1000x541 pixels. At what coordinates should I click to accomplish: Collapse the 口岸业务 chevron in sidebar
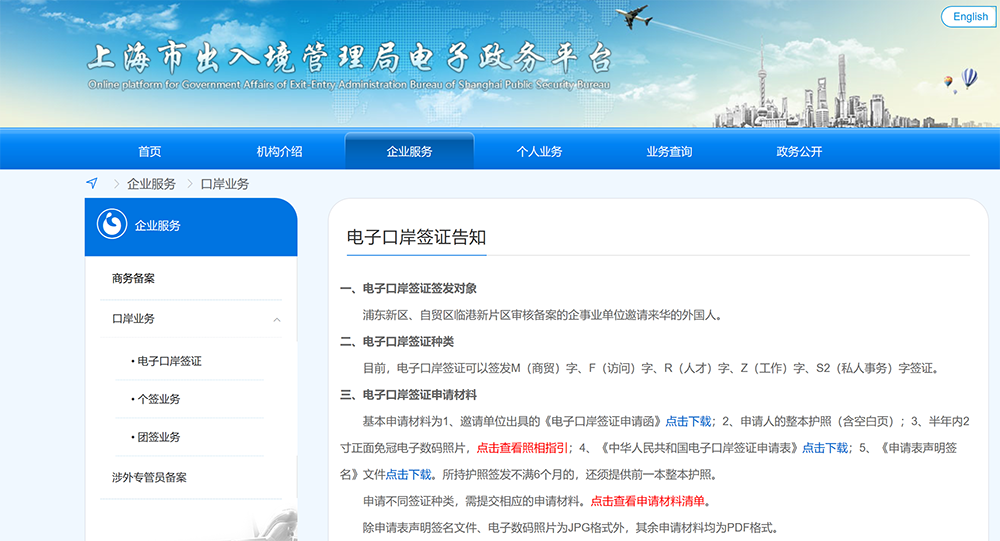[x=277, y=319]
